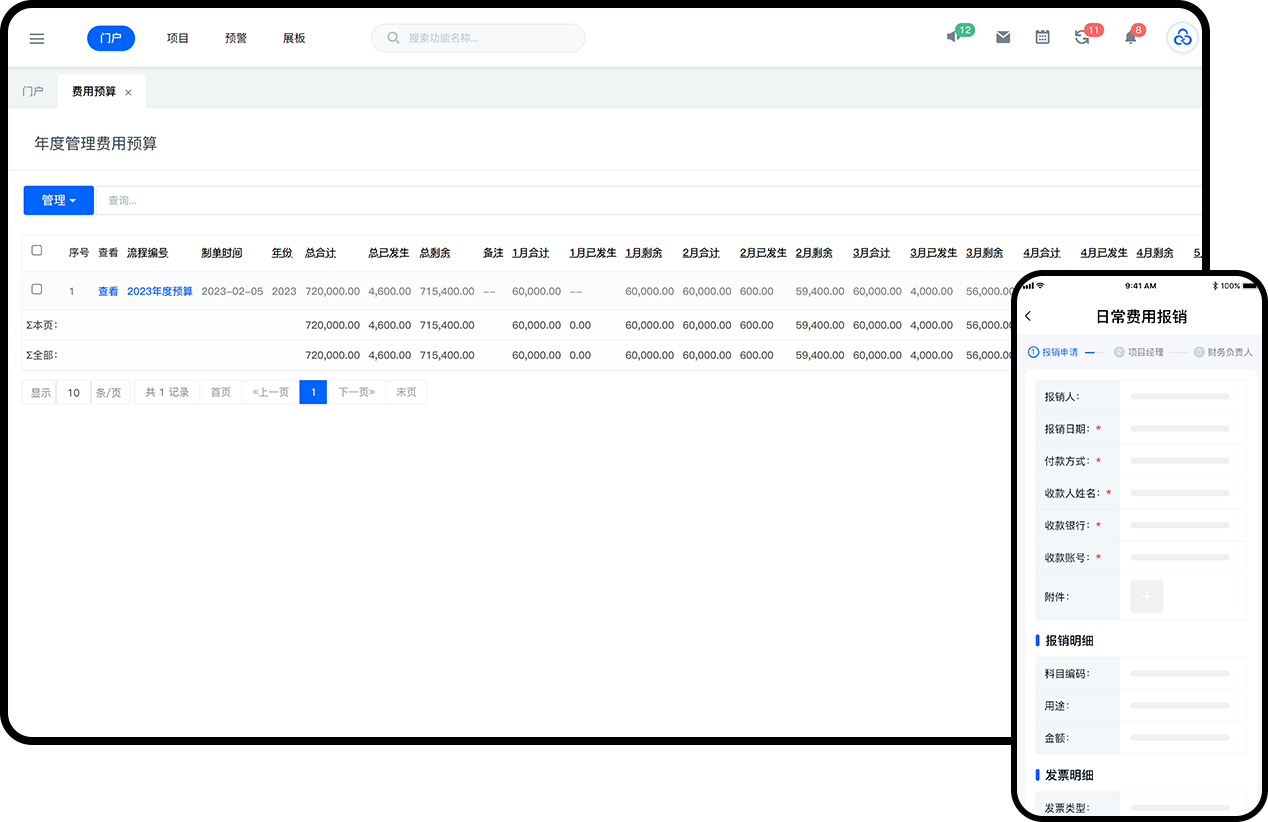Click the 查看 link in row 1

[x=108, y=291]
